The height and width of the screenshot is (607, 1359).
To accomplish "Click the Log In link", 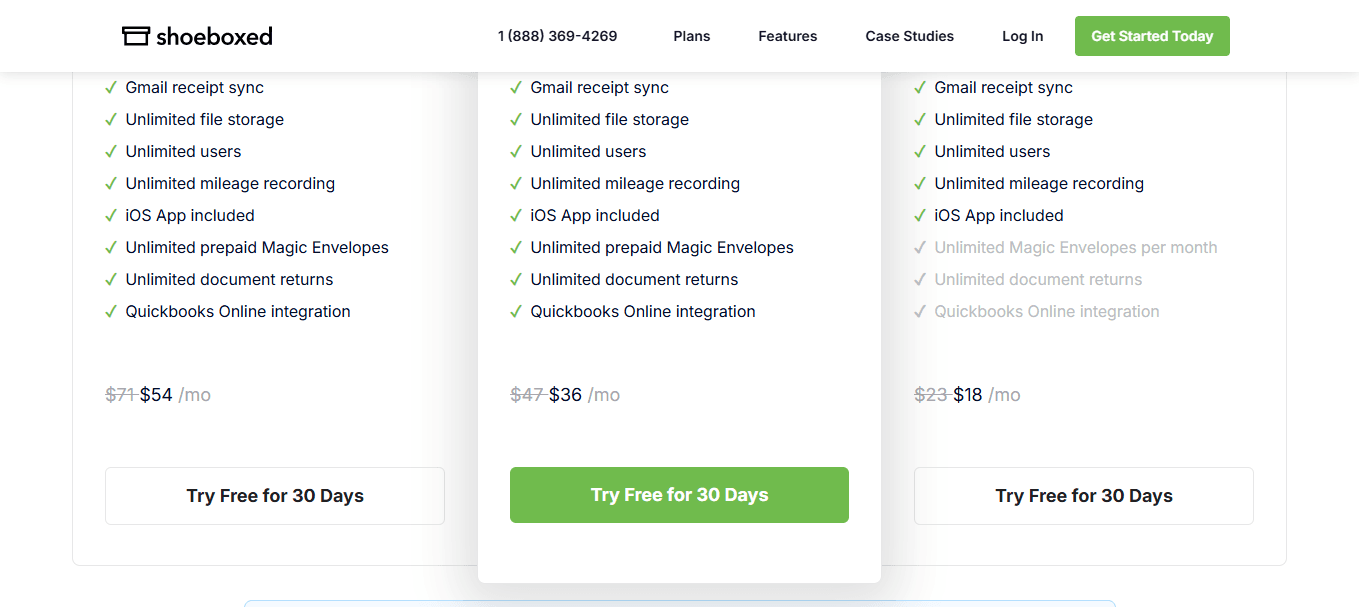I will (1022, 36).
